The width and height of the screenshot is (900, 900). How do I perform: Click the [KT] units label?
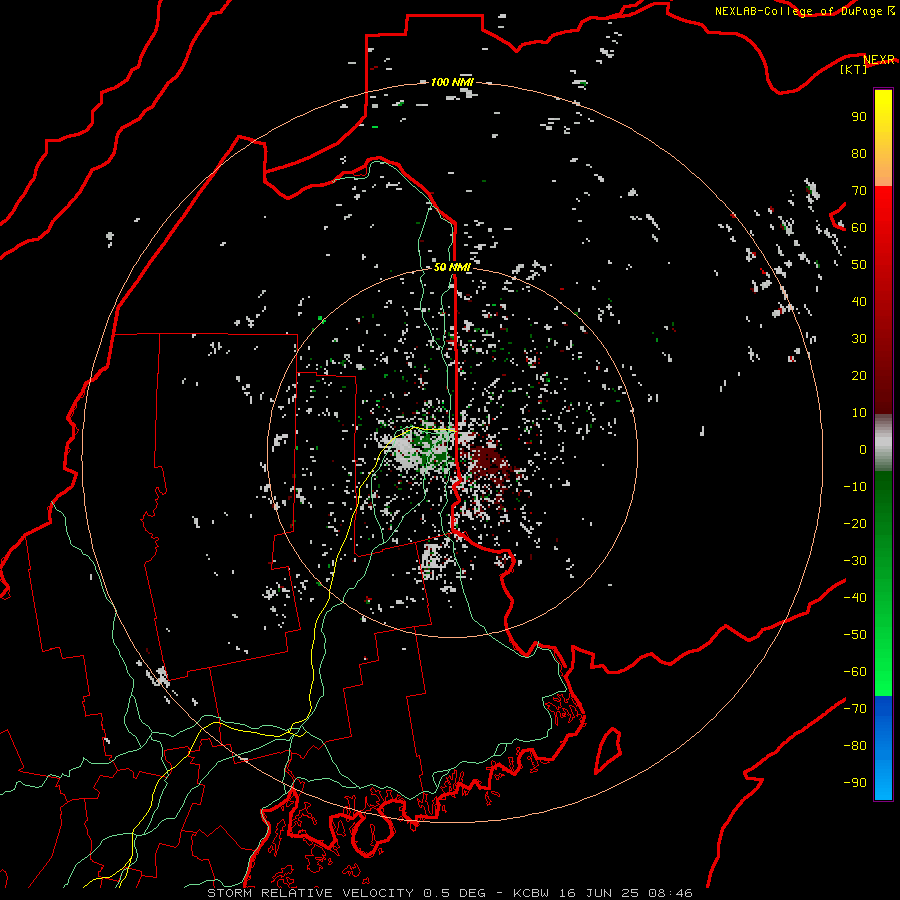point(854,69)
